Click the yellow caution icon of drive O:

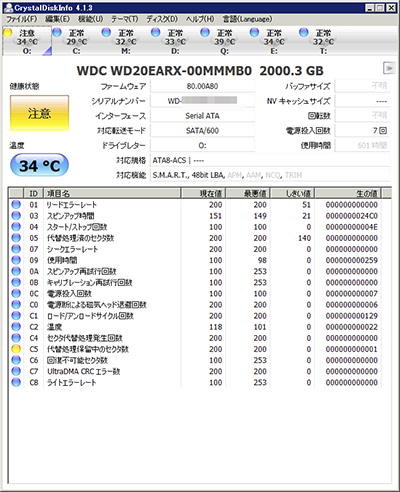[7, 32]
